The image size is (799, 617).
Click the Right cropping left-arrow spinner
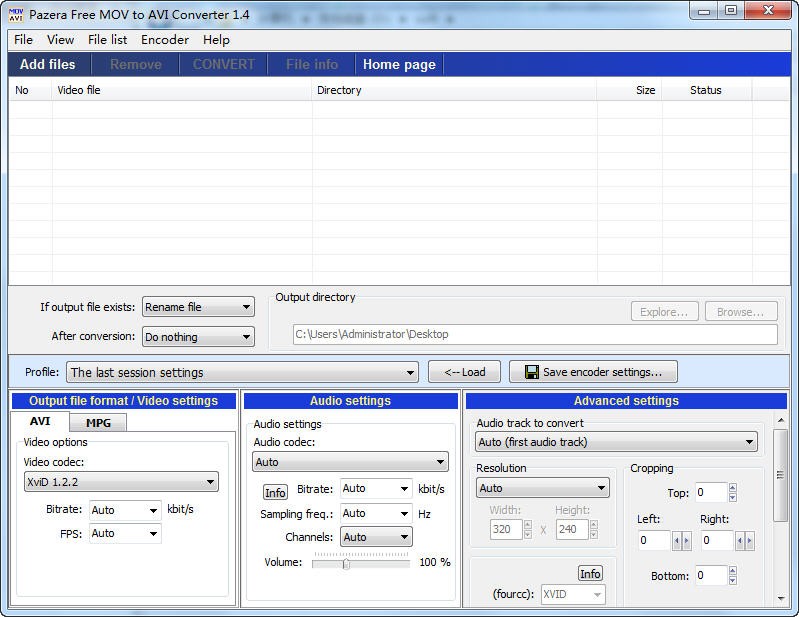pos(740,541)
